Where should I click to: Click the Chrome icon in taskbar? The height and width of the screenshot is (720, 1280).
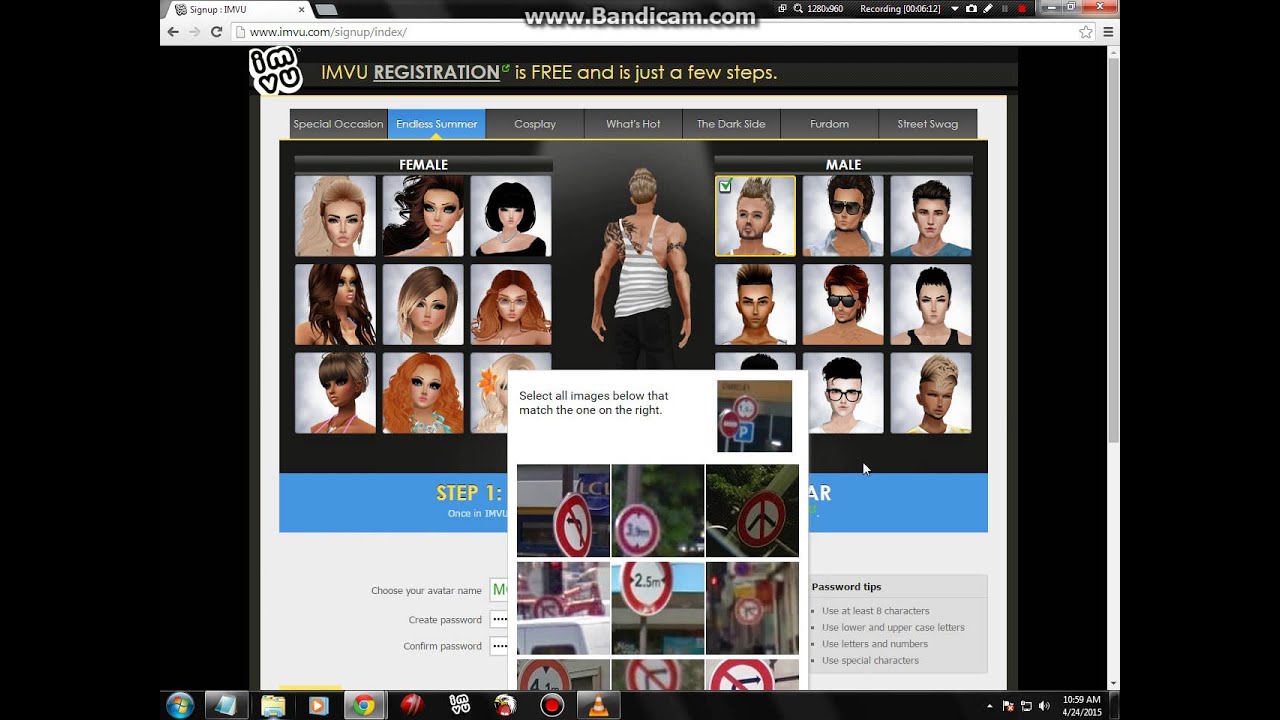tap(364, 706)
